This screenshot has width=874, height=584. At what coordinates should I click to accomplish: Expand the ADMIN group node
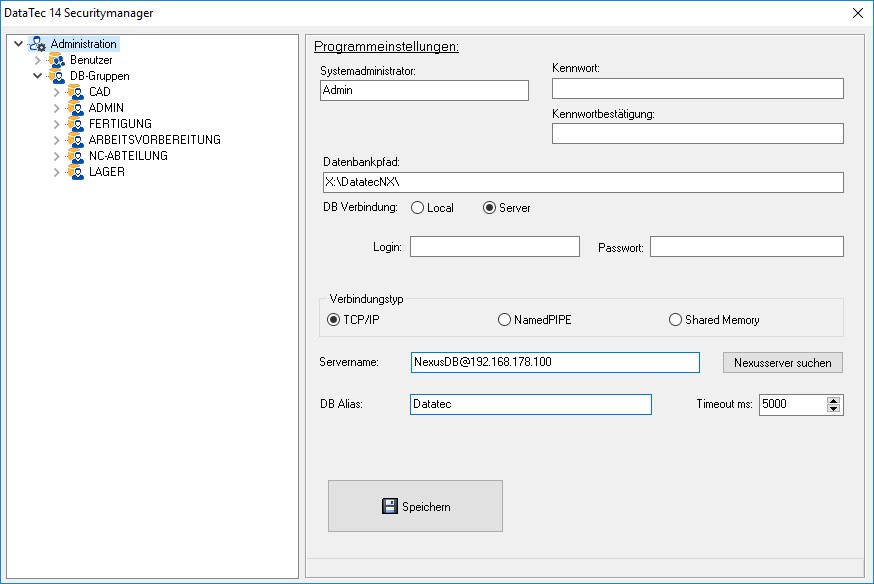point(56,108)
